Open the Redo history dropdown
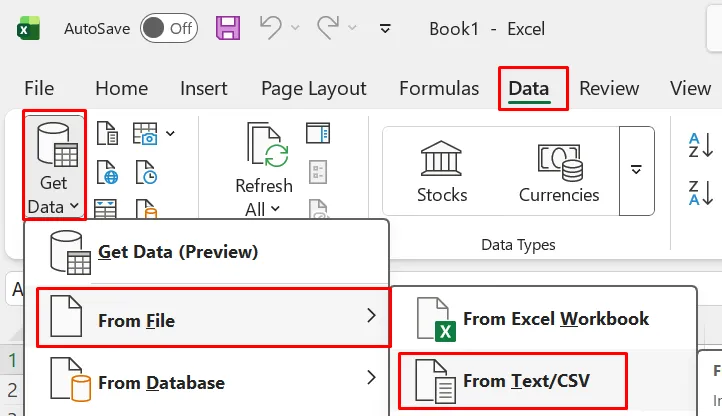722x416 pixels. point(352,28)
